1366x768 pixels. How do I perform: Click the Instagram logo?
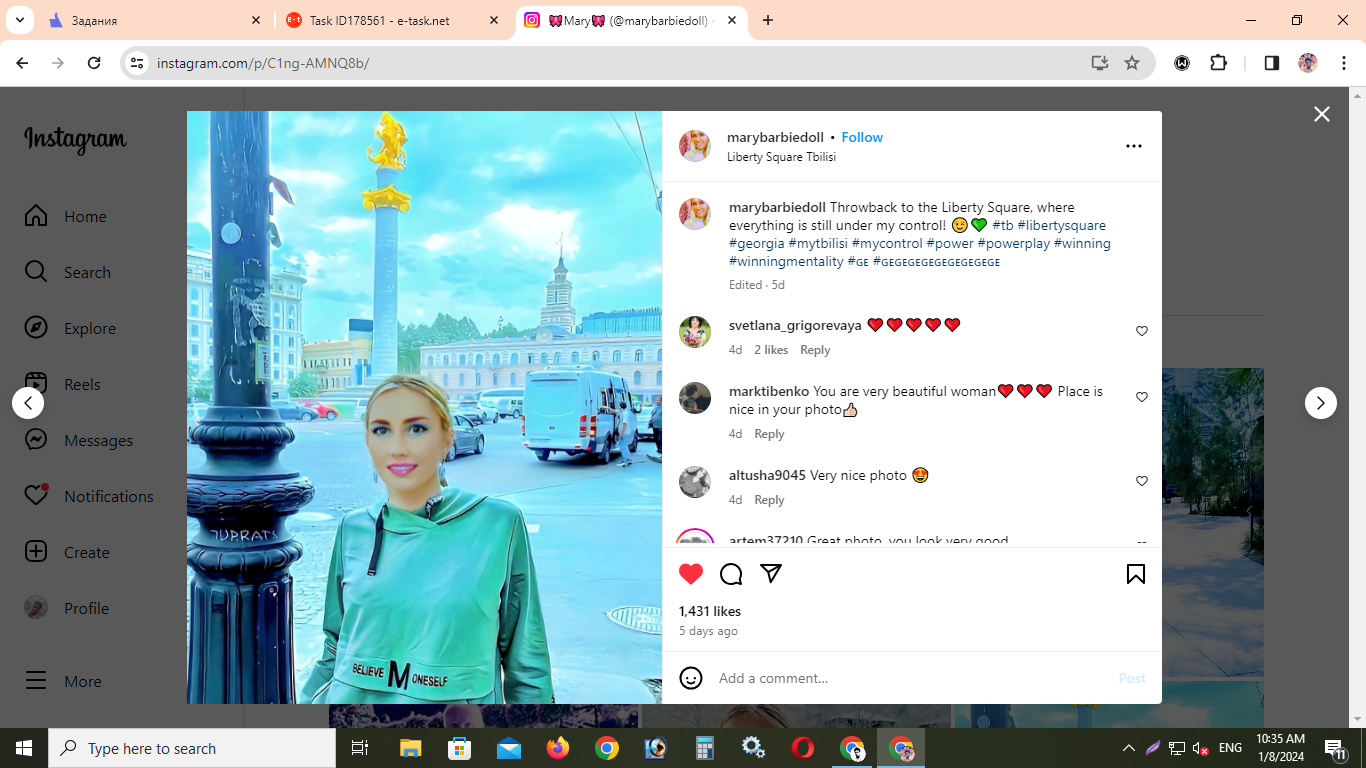pos(76,140)
